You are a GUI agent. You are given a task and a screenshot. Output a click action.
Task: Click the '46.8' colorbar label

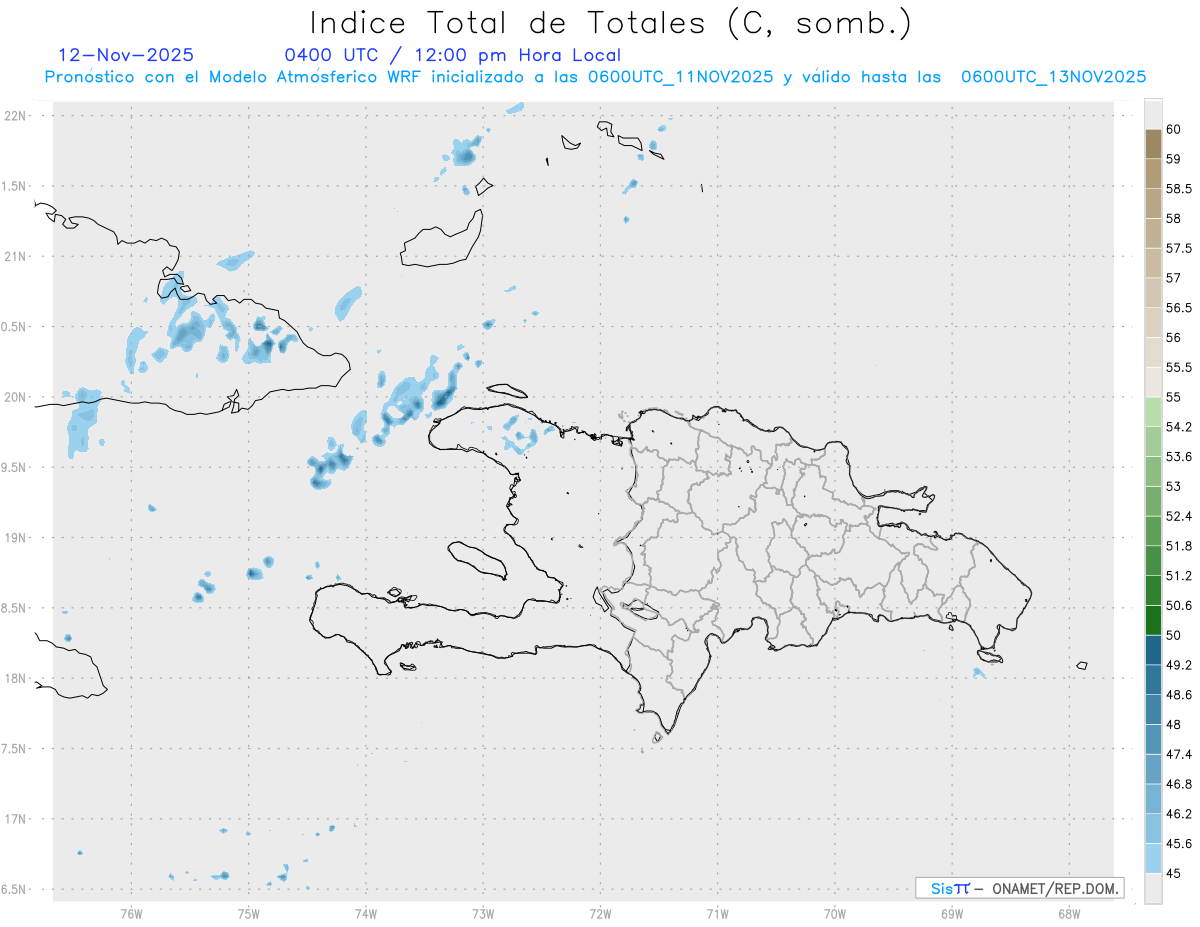[x=1180, y=784]
